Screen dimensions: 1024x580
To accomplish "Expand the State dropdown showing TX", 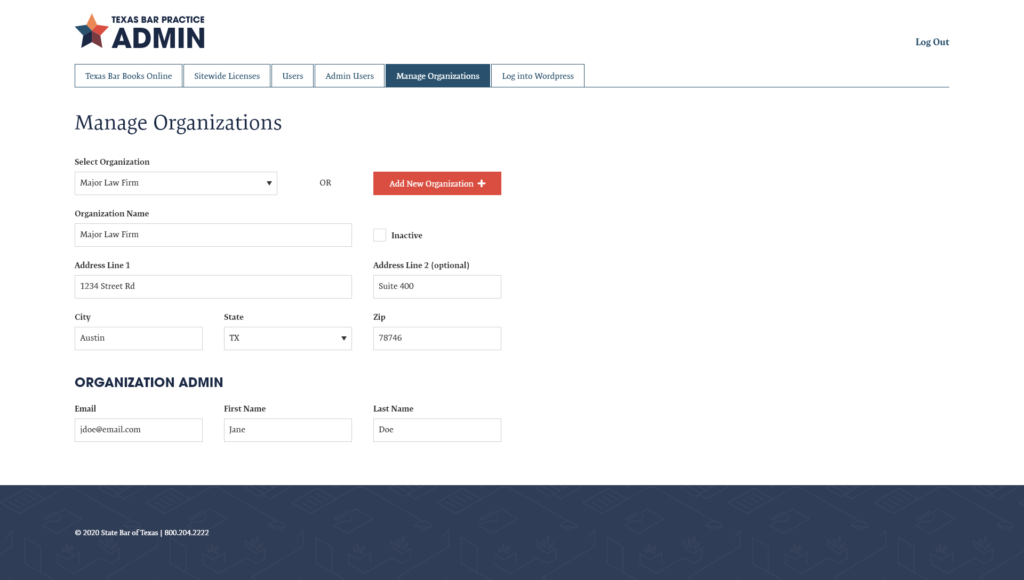I will tap(287, 338).
